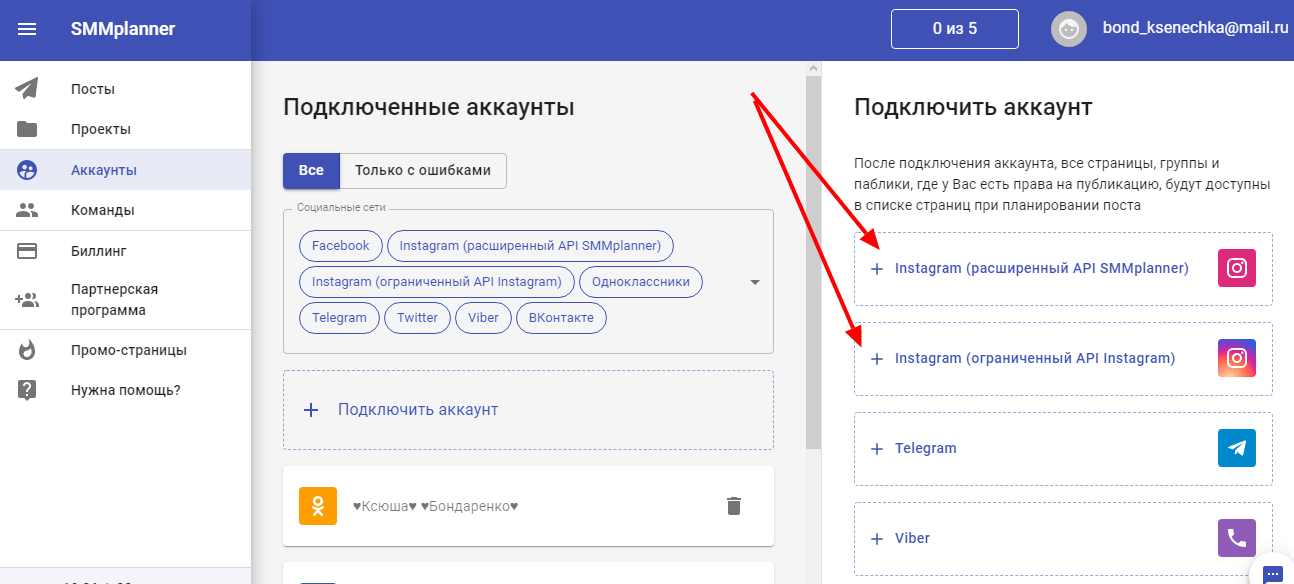The width and height of the screenshot is (1294, 584).
Task: Click Нужна помощь? link
Action: 125,390
